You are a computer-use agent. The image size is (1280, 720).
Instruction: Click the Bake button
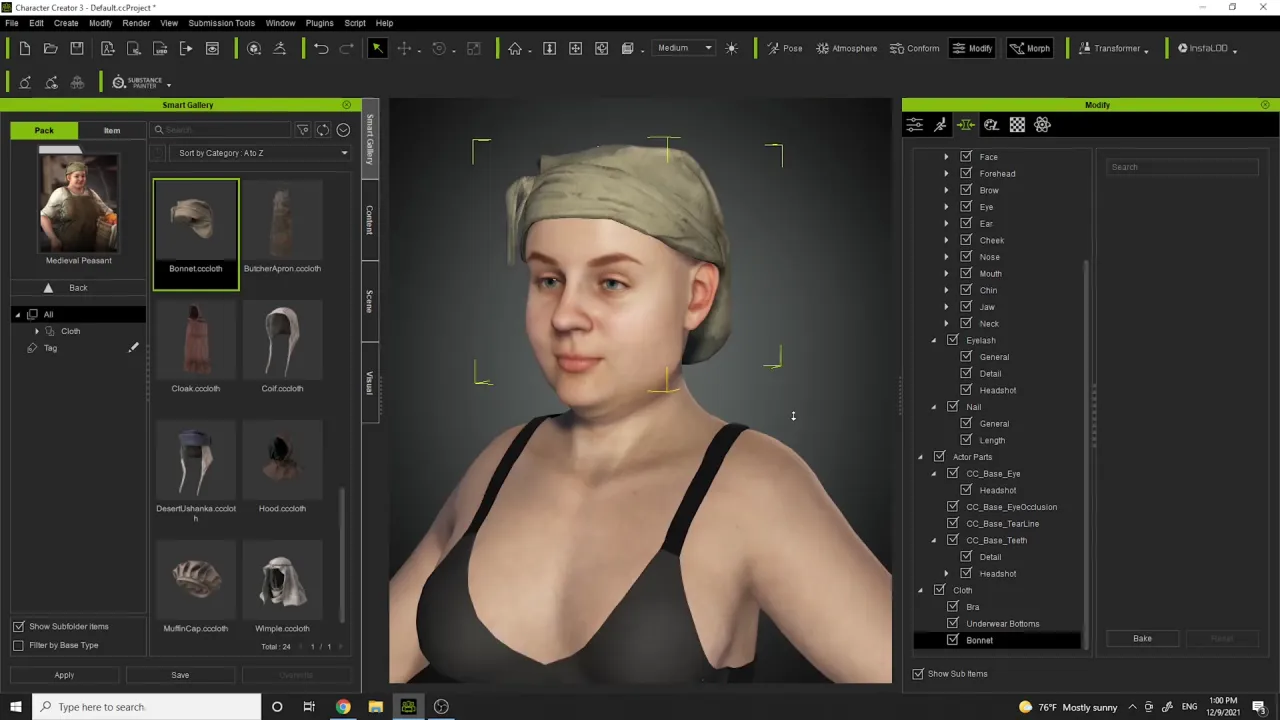pyautogui.click(x=1142, y=638)
